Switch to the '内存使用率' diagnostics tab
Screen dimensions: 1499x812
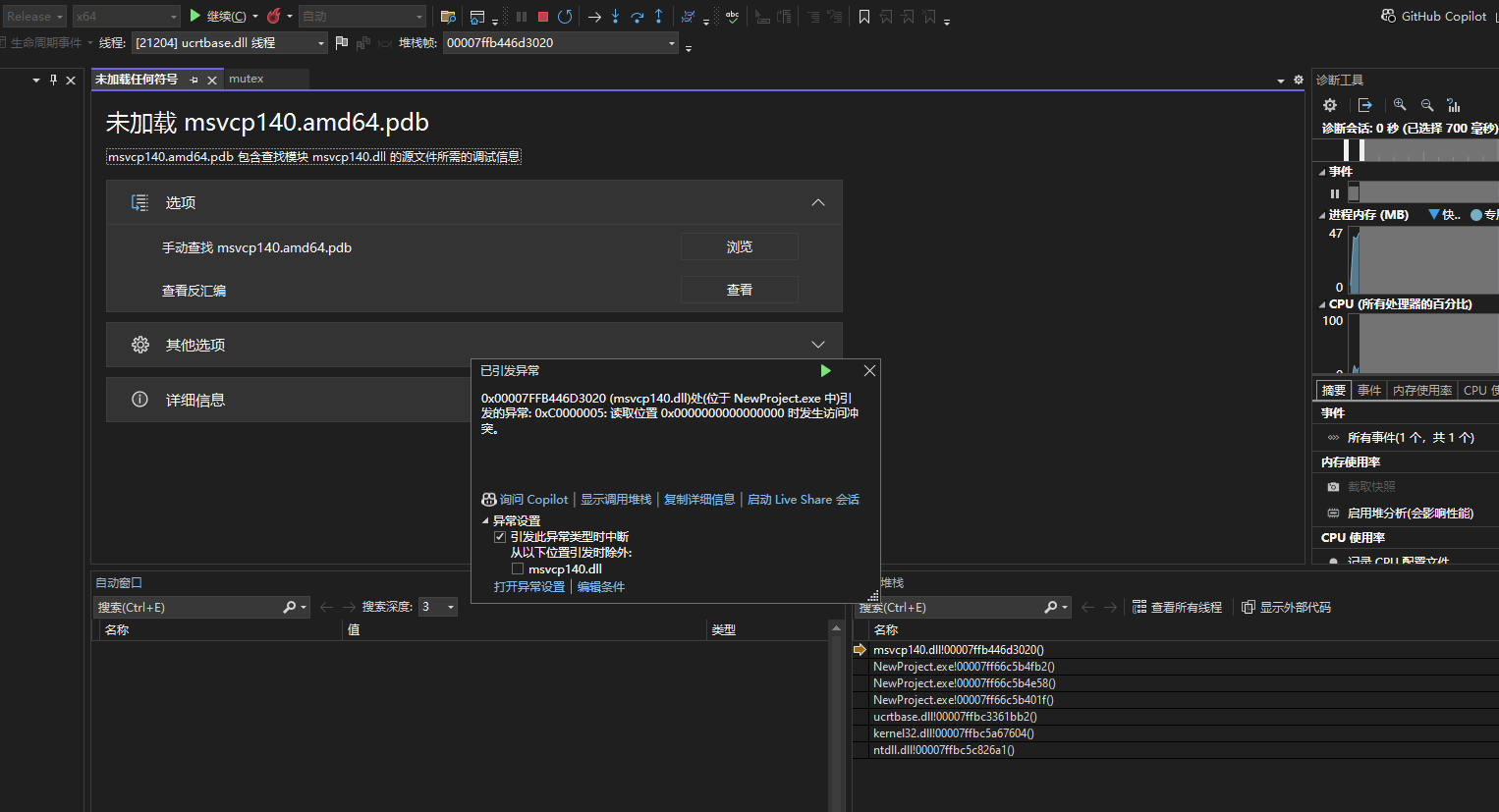tap(1422, 390)
